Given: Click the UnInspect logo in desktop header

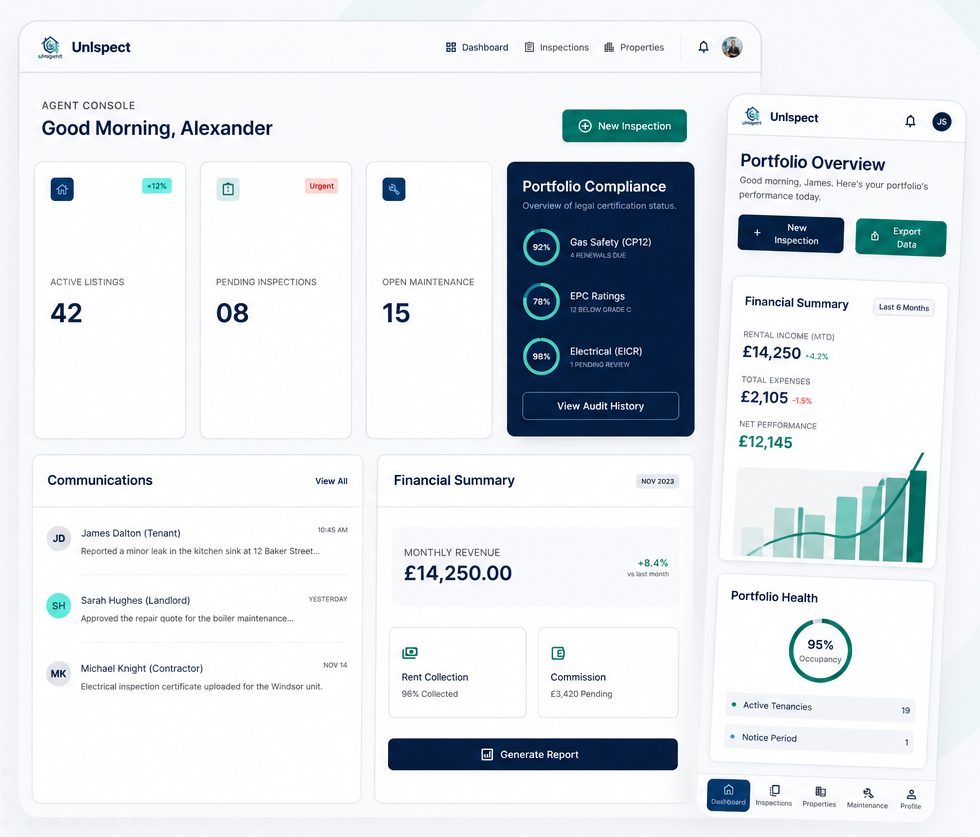Looking at the screenshot, I should click(51, 47).
